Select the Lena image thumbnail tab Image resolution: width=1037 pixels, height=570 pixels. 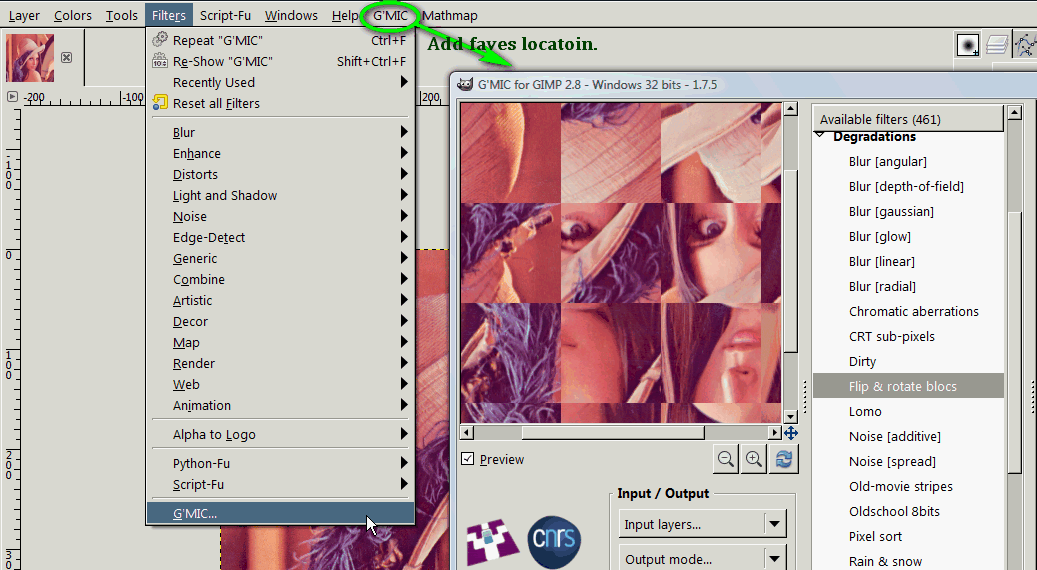[30, 58]
